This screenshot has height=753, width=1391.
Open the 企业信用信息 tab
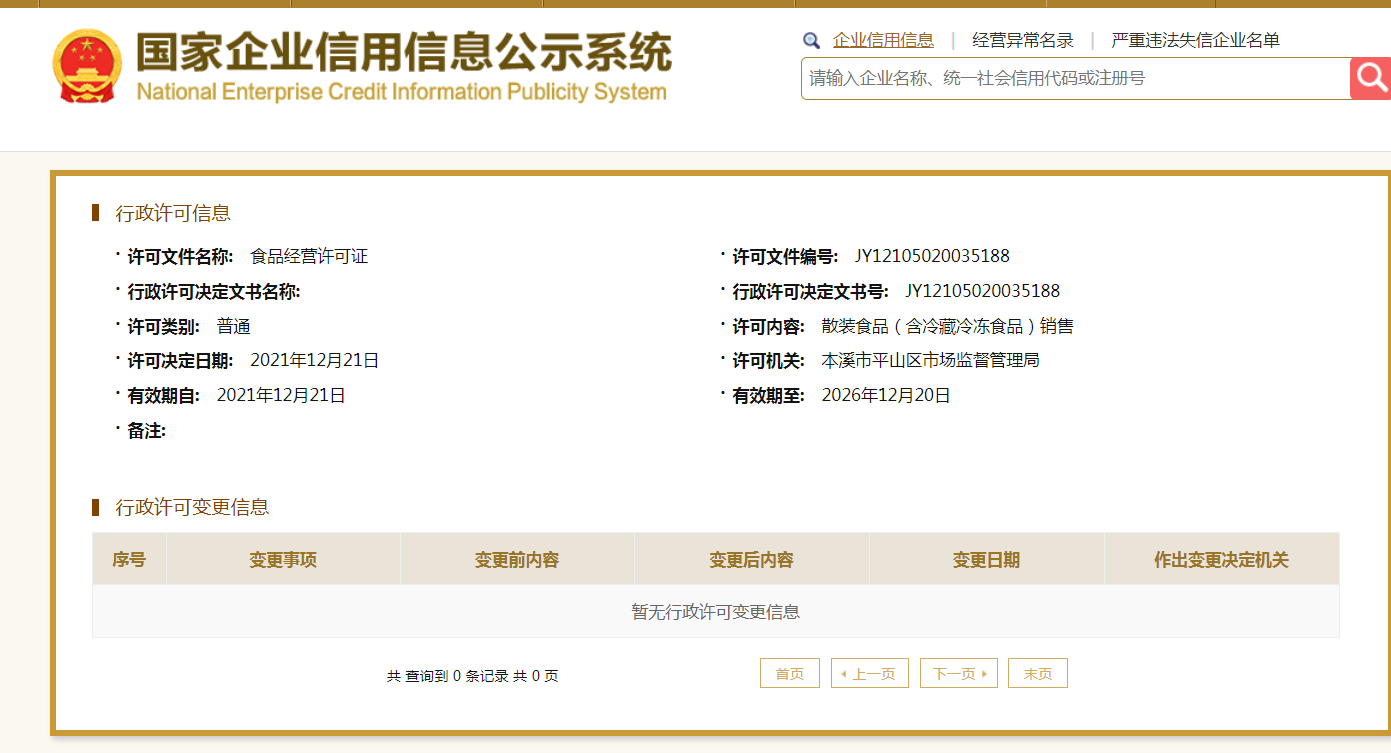(x=883, y=41)
